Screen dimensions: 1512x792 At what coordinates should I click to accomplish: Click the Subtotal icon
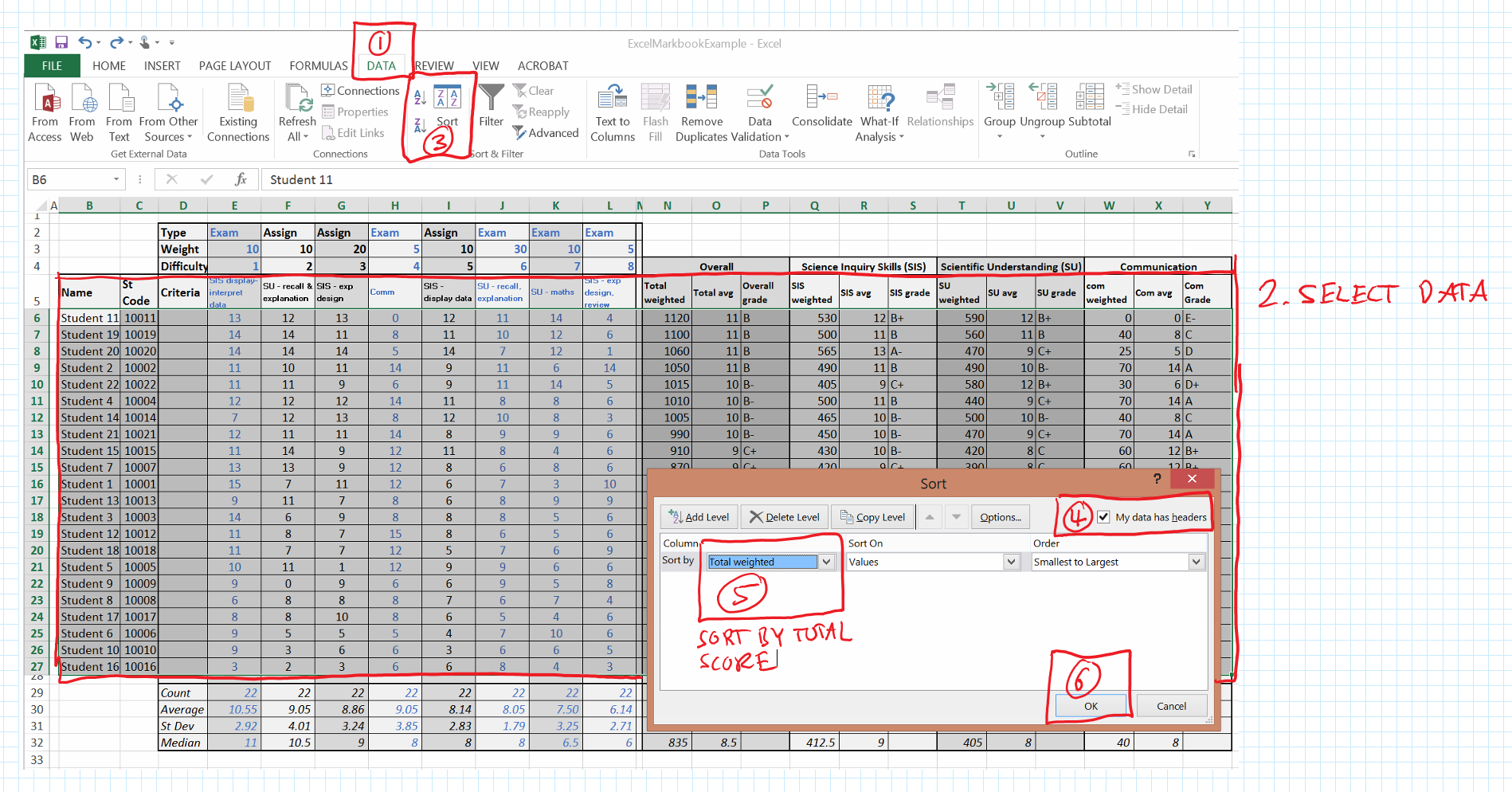click(1089, 99)
